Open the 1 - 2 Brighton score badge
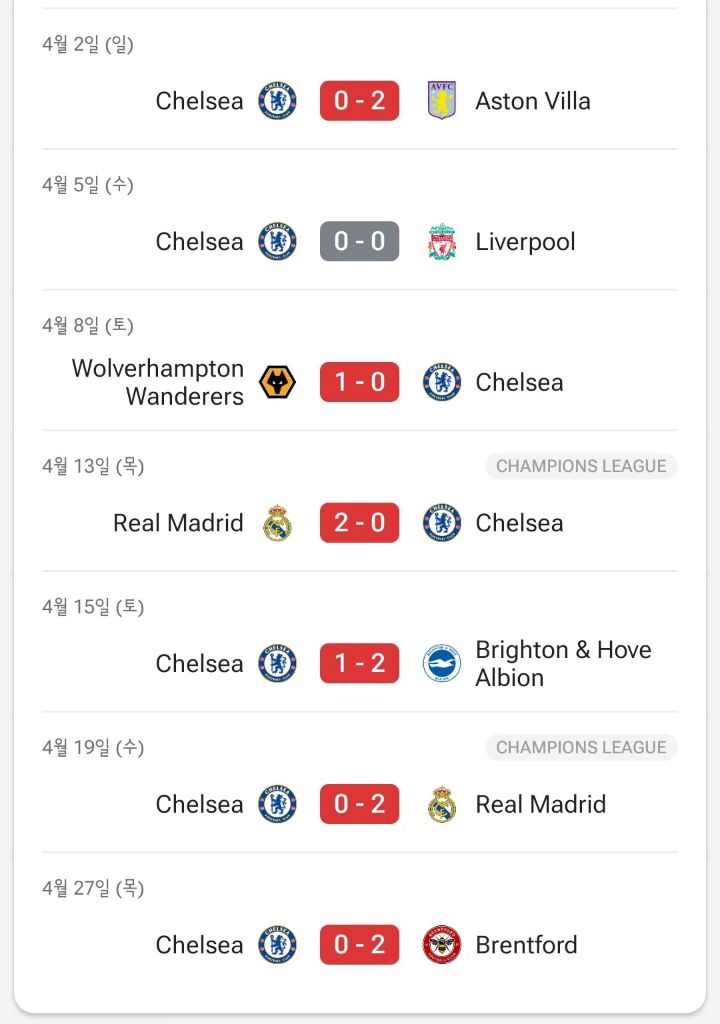Screen dimensions: 720x1024 point(359,664)
